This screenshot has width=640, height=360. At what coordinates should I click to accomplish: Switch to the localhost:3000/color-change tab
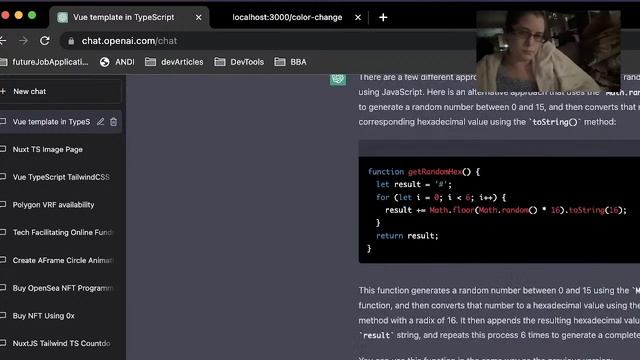(x=287, y=18)
